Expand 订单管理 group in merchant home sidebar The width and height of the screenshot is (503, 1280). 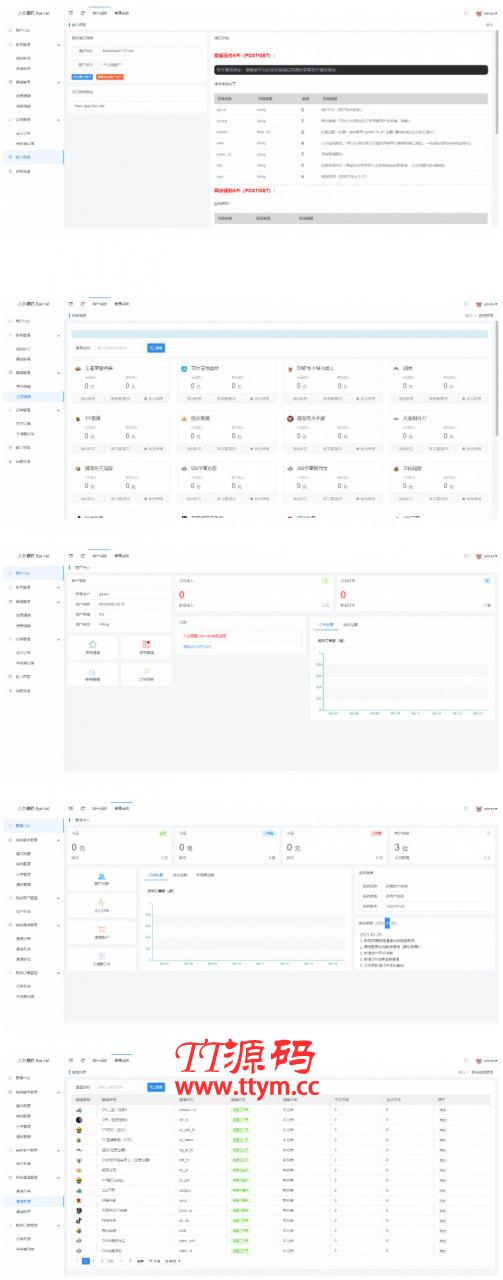coord(32,637)
